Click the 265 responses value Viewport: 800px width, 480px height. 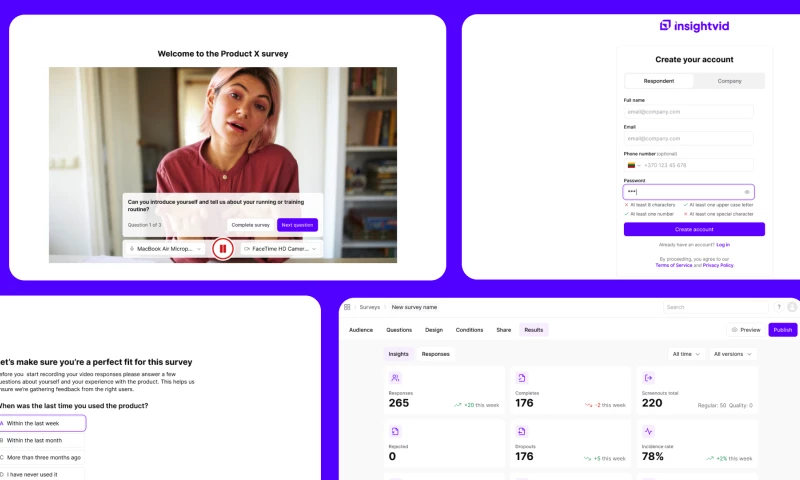(398, 403)
